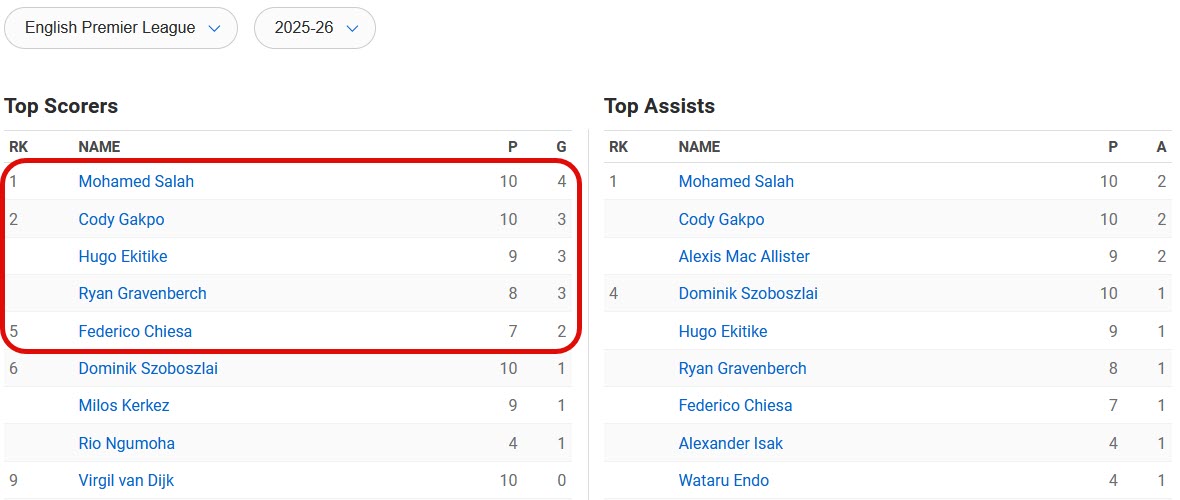Select Dominik Szoboszlai in Top Assists
The height and width of the screenshot is (500, 1180).
(748, 294)
